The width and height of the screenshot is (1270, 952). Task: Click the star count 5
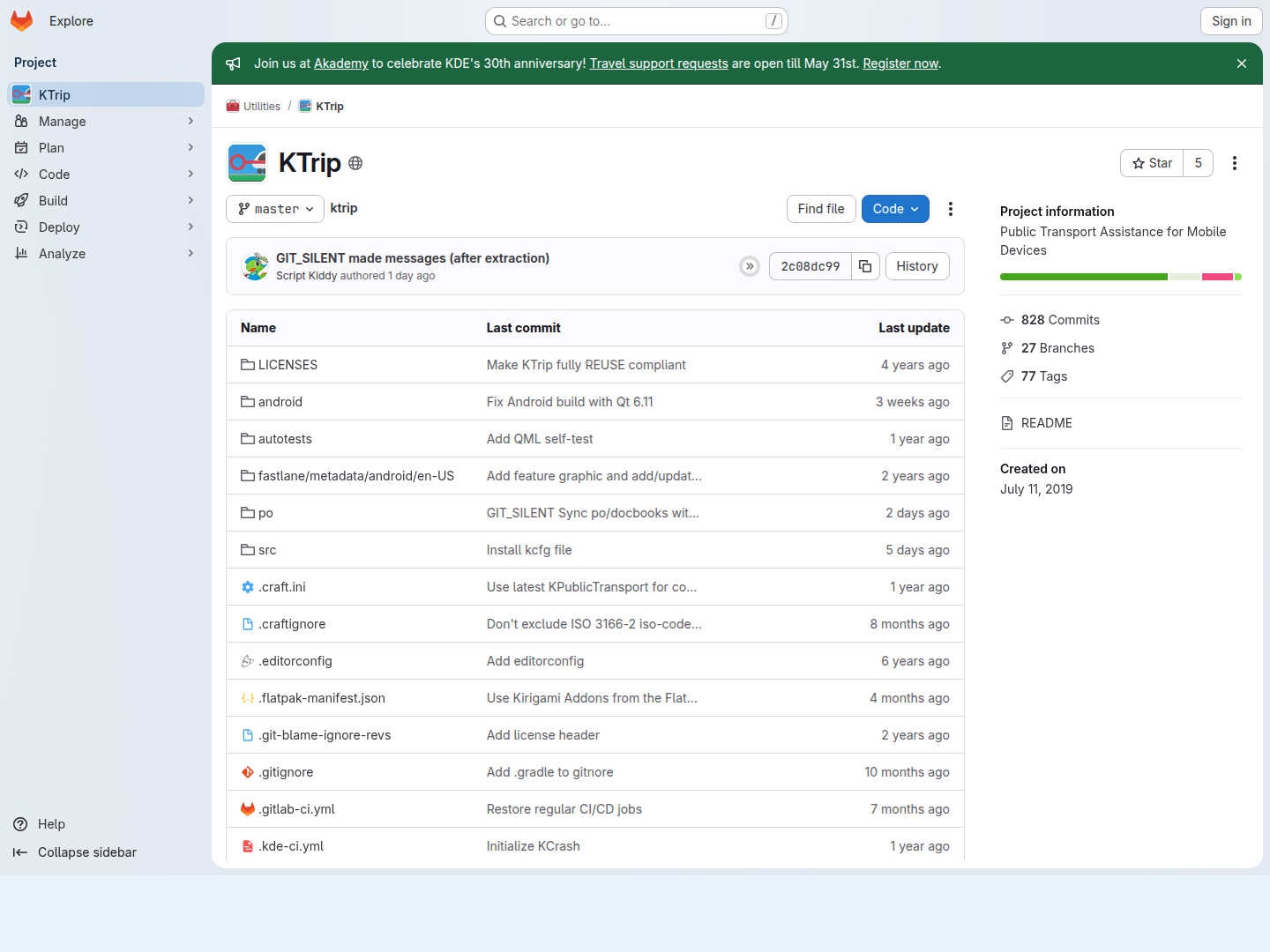click(x=1198, y=163)
